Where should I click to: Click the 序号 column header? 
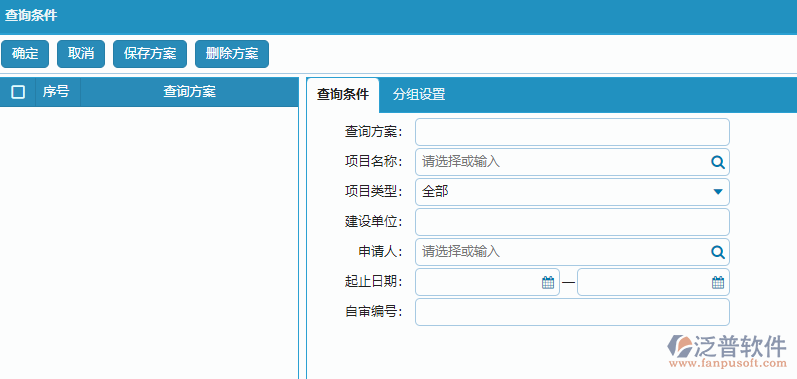[x=56, y=92]
